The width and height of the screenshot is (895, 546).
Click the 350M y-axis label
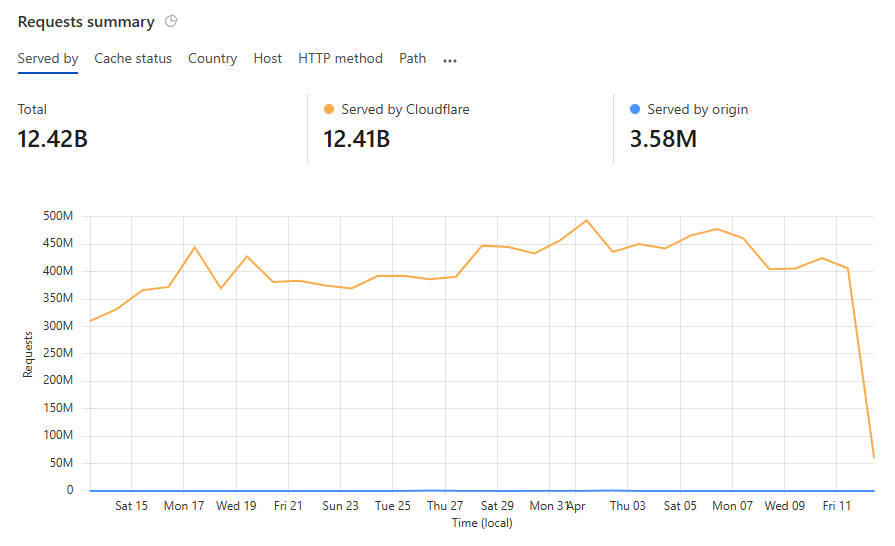click(x=58, y=298)
